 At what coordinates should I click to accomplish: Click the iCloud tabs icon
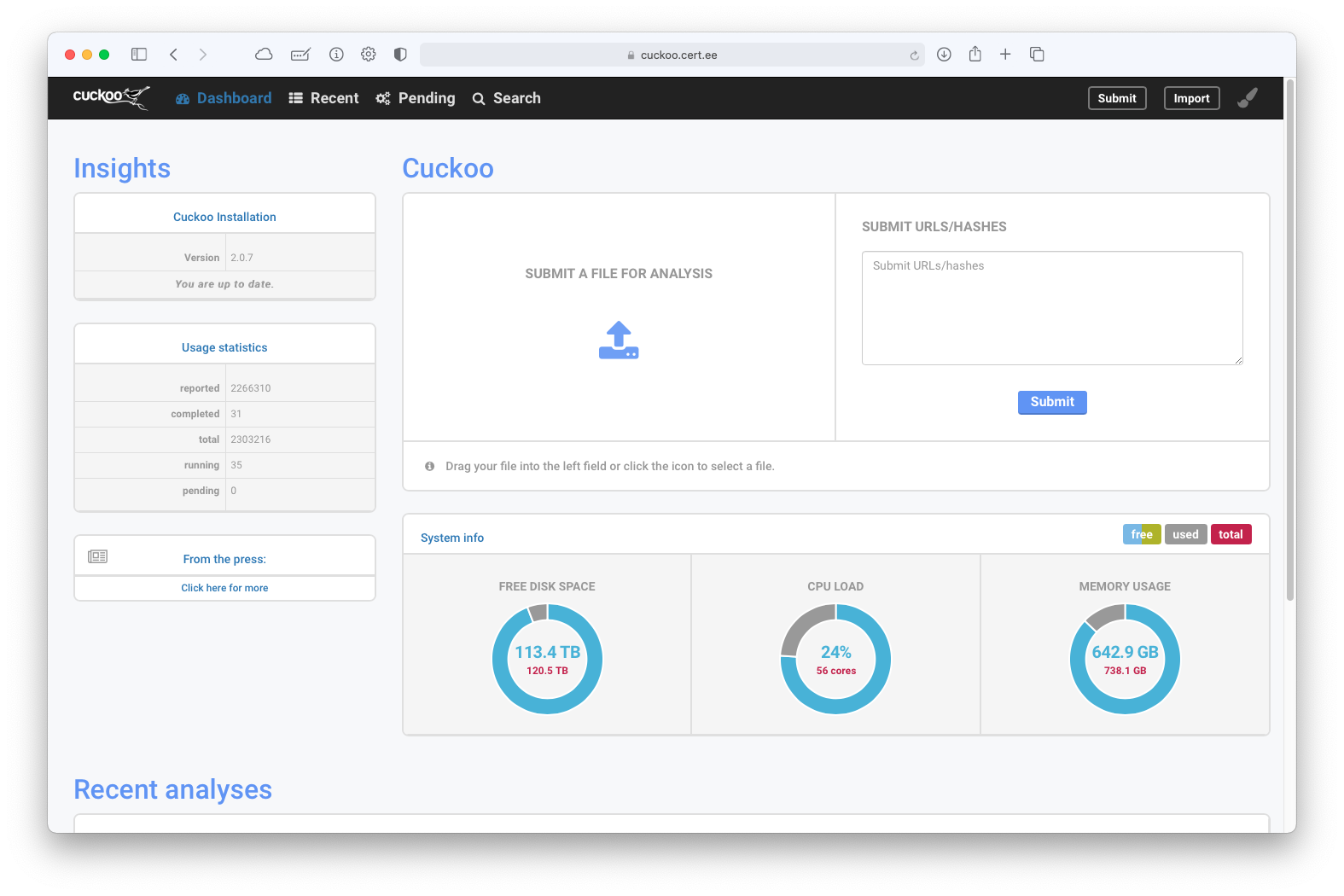pos(264,55)
